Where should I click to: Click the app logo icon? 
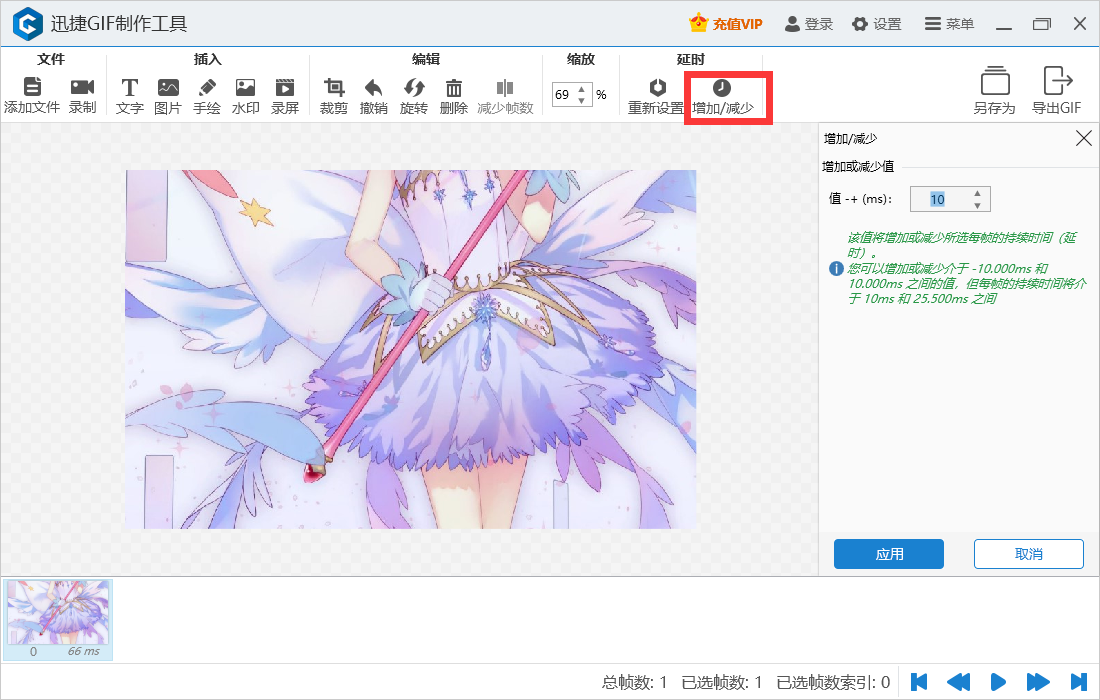28,24
